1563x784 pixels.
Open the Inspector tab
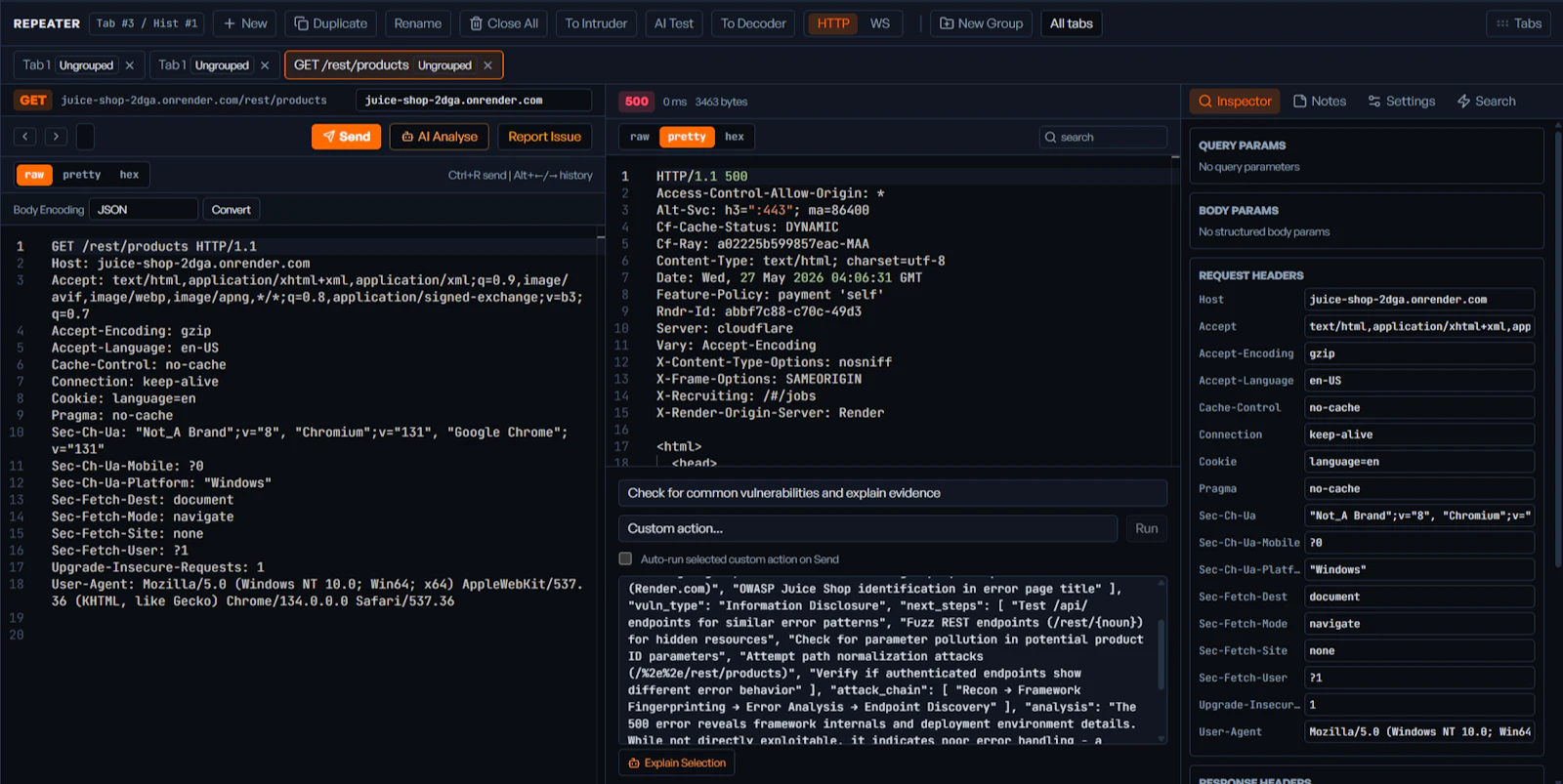[1235, 102]
